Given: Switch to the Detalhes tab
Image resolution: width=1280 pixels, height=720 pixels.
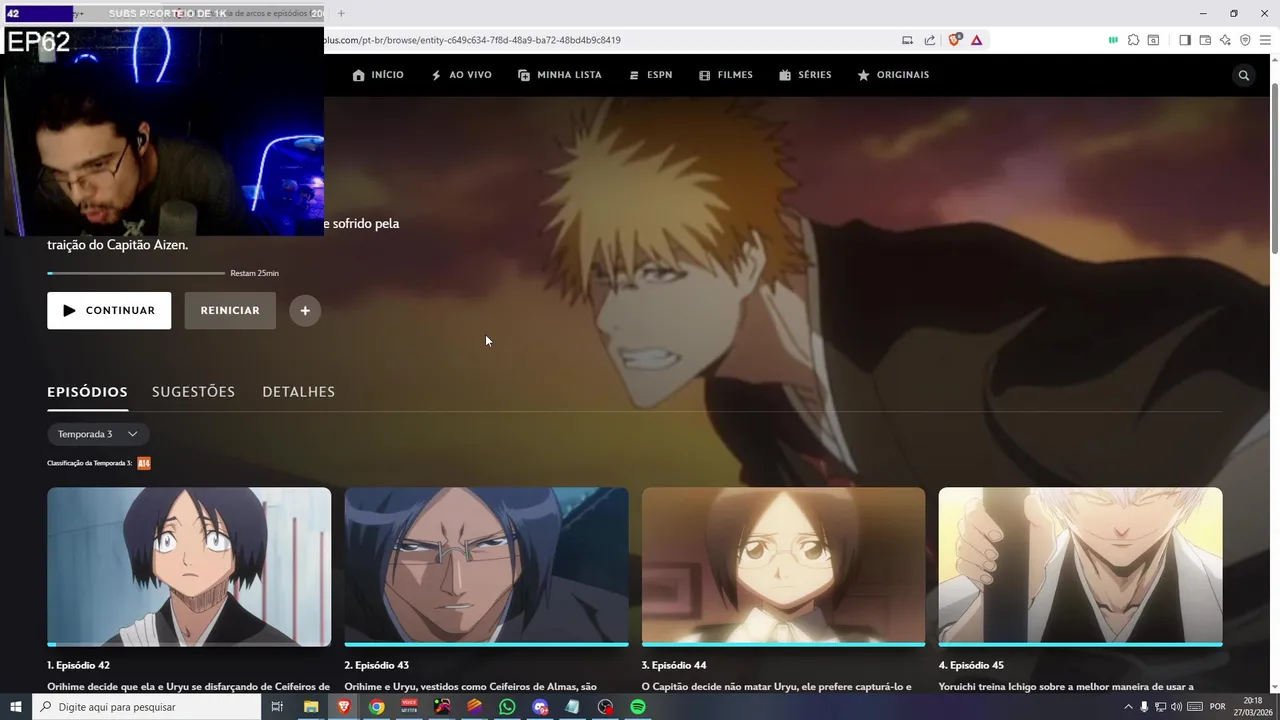Looking at the screenshot, I should click(298, 392).
